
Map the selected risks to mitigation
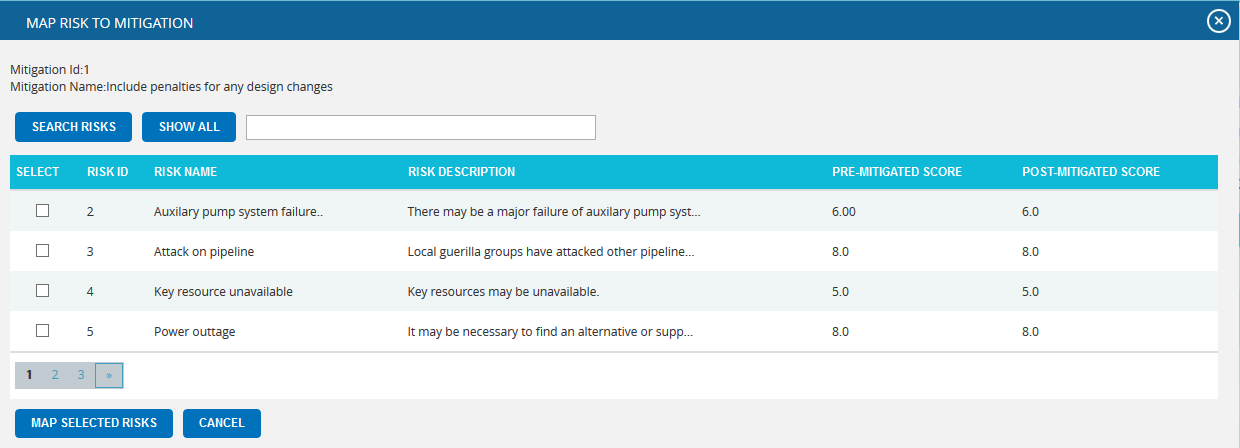coord(94,423)
